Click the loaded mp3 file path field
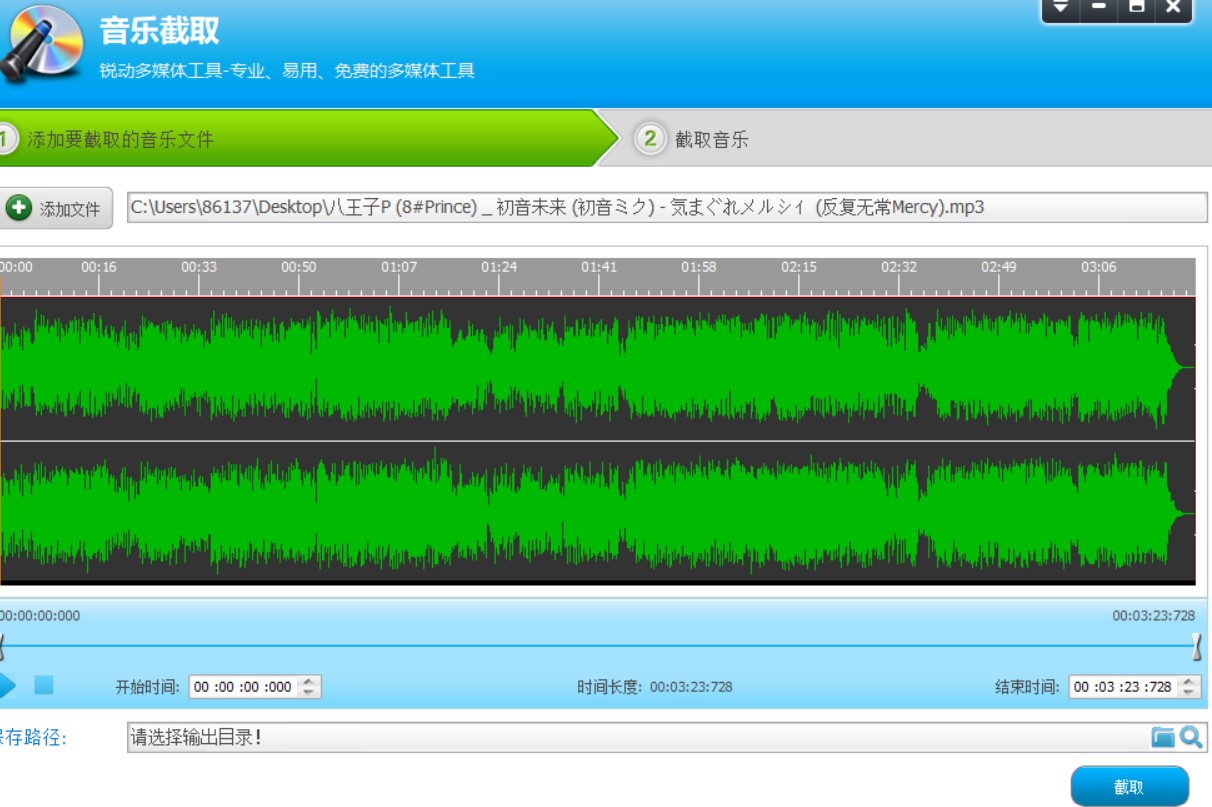The height and width of the screenshot is (807, 1212). pos(667,207)
